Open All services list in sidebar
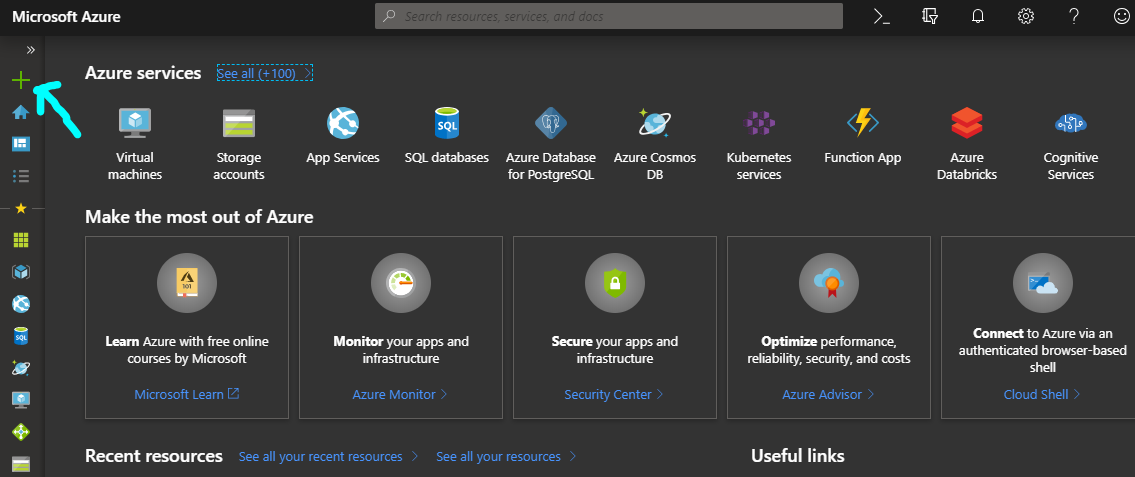This screenshot has width=1135, height=477. [x=20, y=176]
